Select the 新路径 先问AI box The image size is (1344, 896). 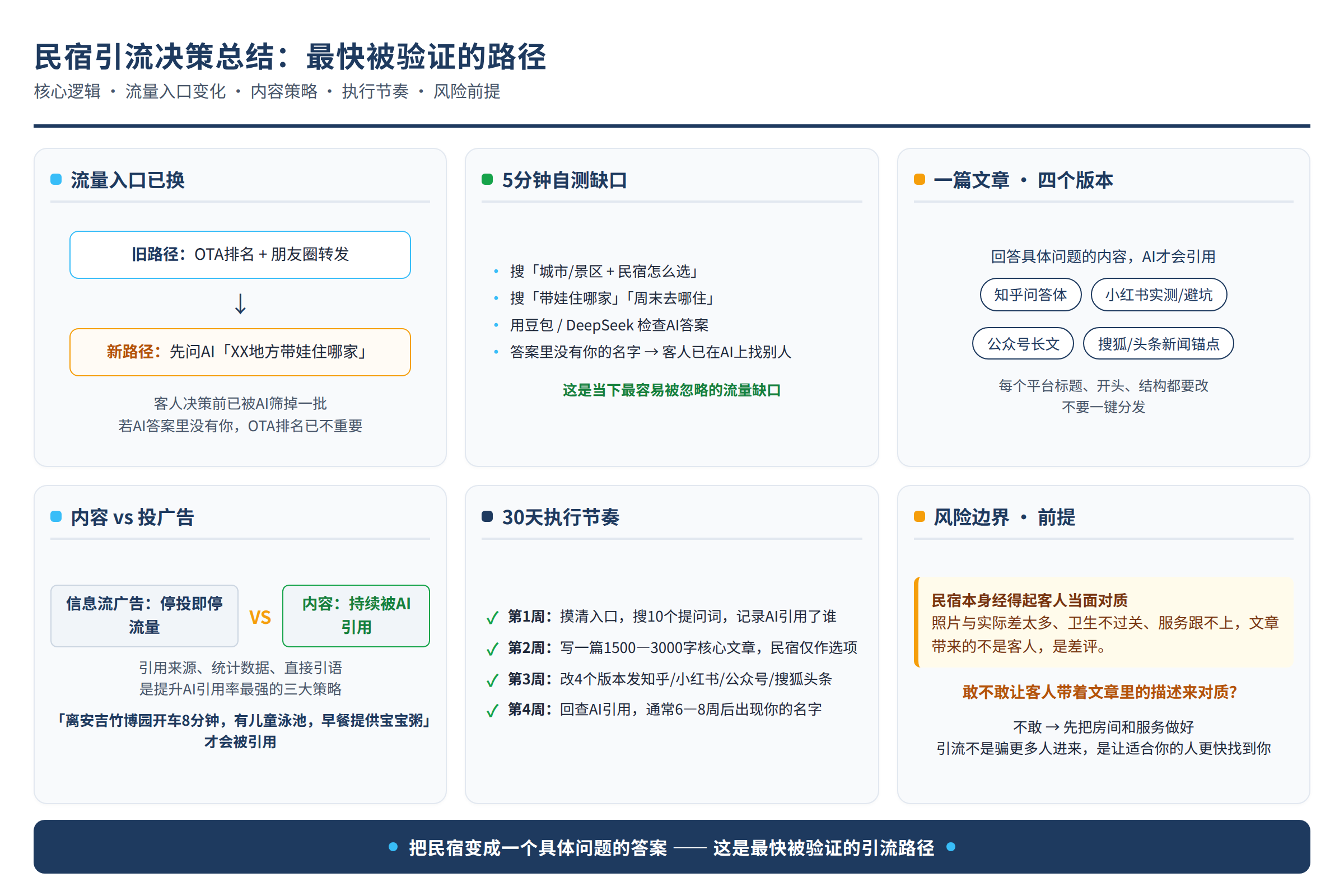tap(240, 352)
